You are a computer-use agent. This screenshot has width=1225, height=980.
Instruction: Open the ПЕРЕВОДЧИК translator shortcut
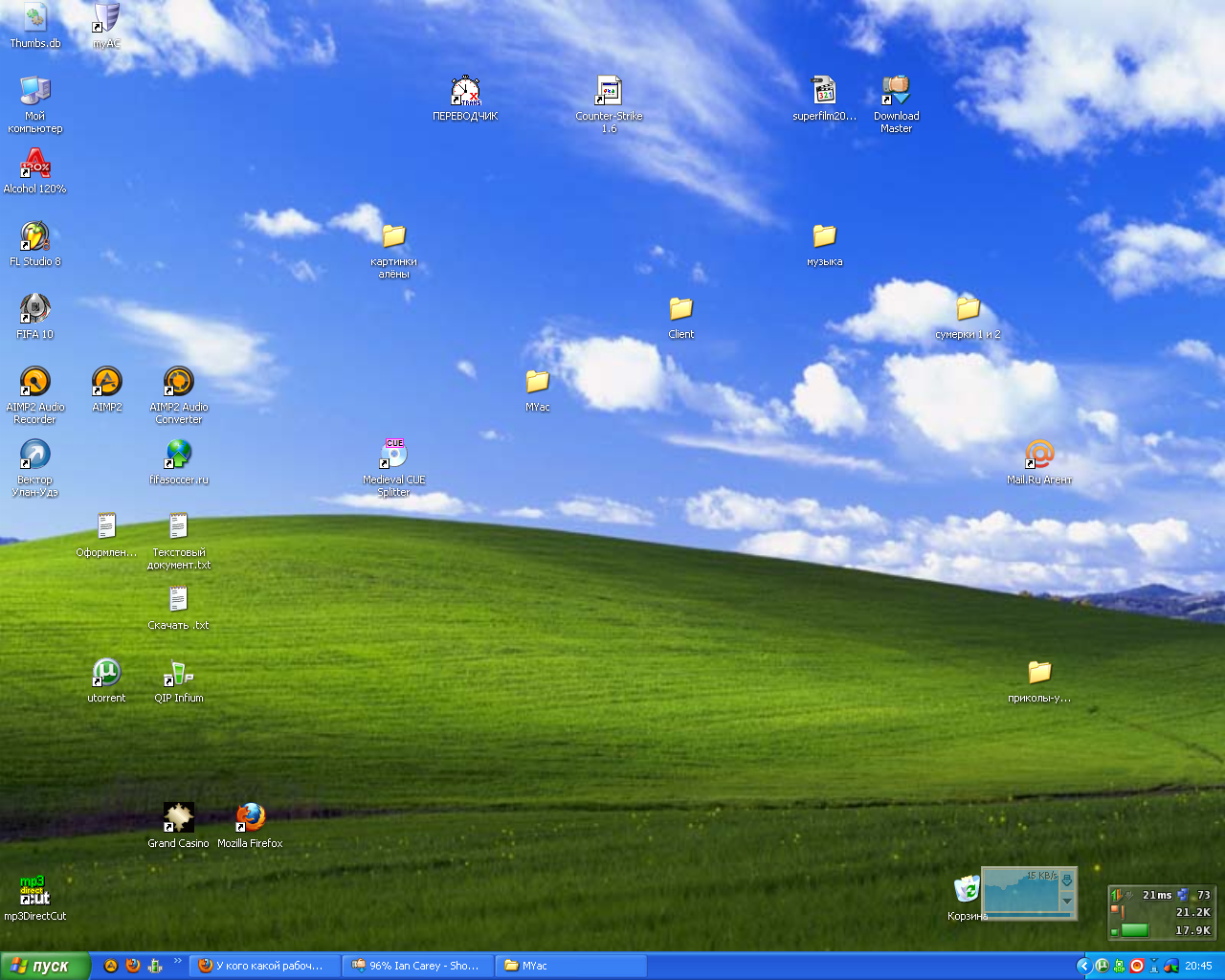pos(465,91)
